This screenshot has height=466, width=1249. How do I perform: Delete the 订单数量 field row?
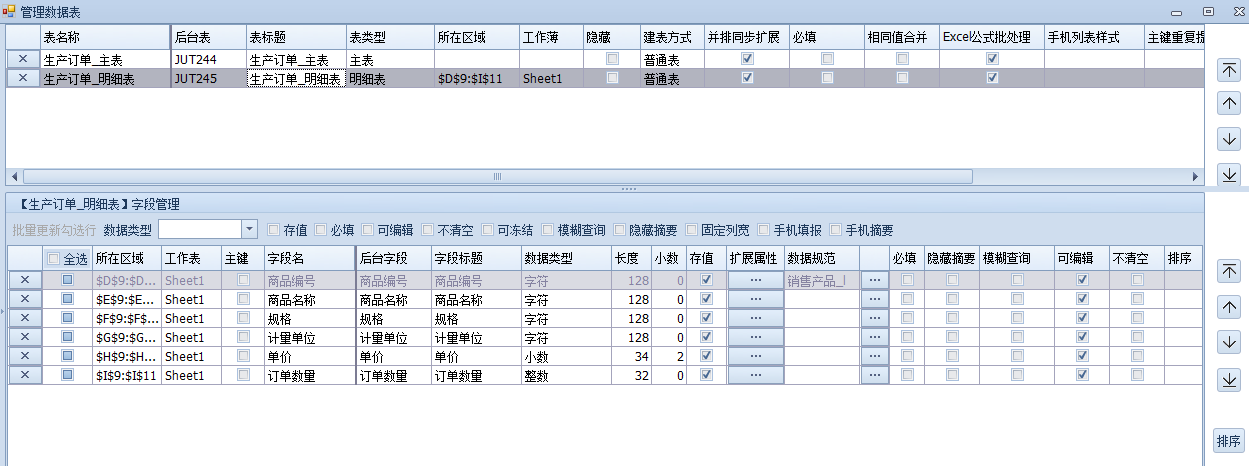click(x=25, y=375)
